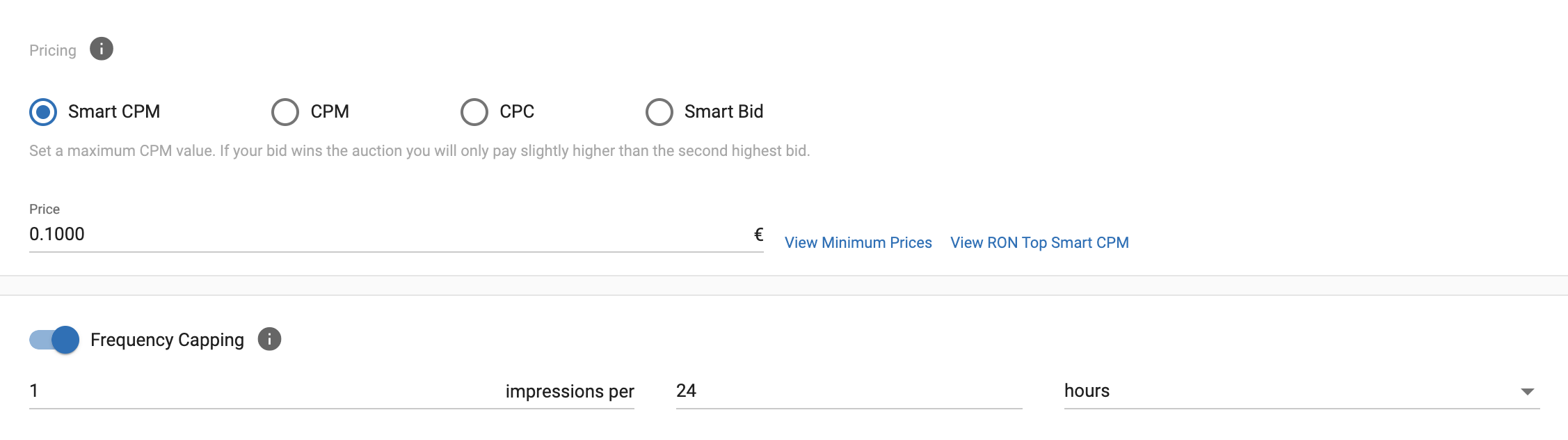The height and width of the screenshot is (440, 1568).
Task: Click the Smart CPM description text
Action: pos(419,150)
